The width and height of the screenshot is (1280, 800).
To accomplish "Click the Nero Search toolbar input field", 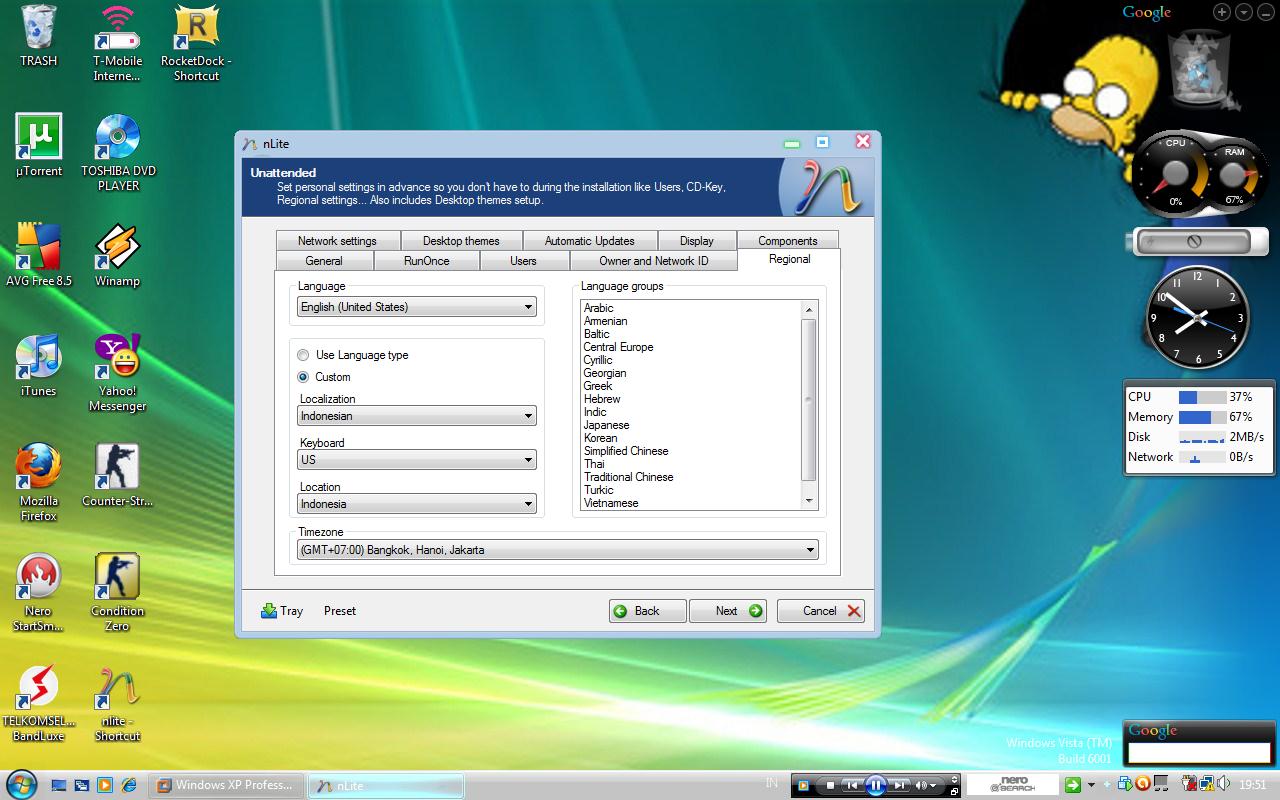I will pyautogui.click(x=1012, y=785).
